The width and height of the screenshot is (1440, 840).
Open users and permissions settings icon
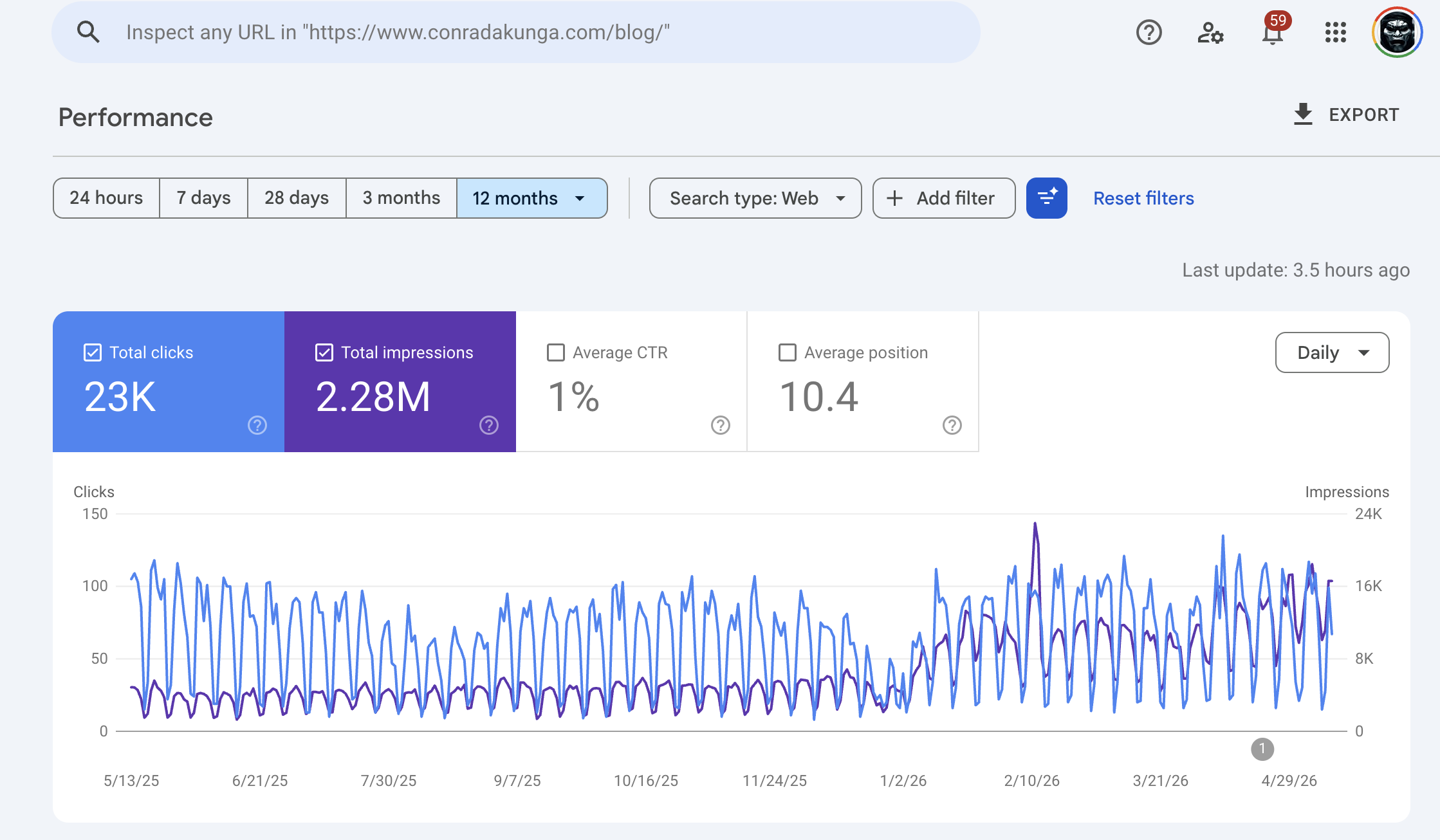click(1210, 32)
